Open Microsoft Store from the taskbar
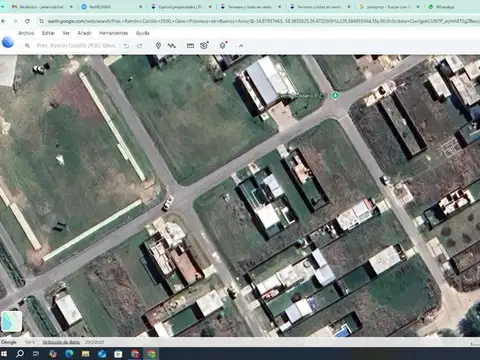The height and width of the screenshot is (360, 480). 118,354
